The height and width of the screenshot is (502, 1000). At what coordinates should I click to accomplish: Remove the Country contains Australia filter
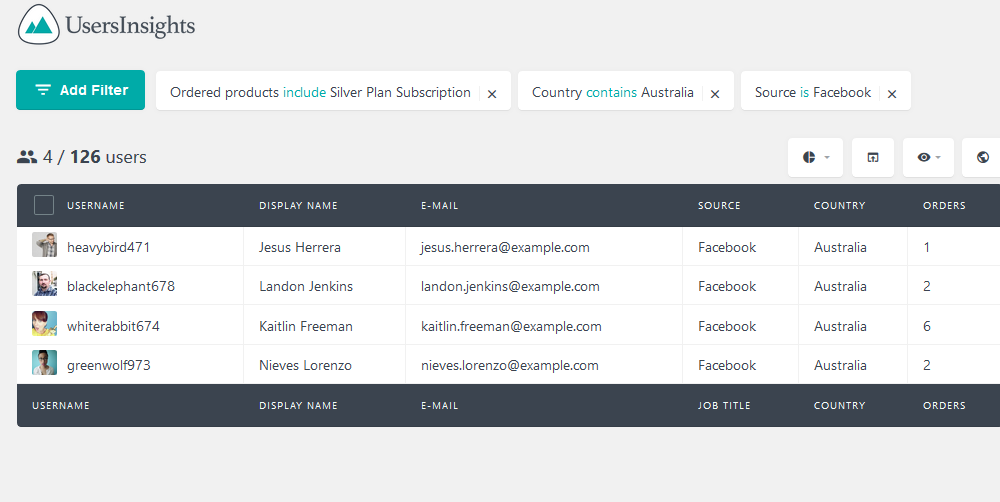click(715, 94)
